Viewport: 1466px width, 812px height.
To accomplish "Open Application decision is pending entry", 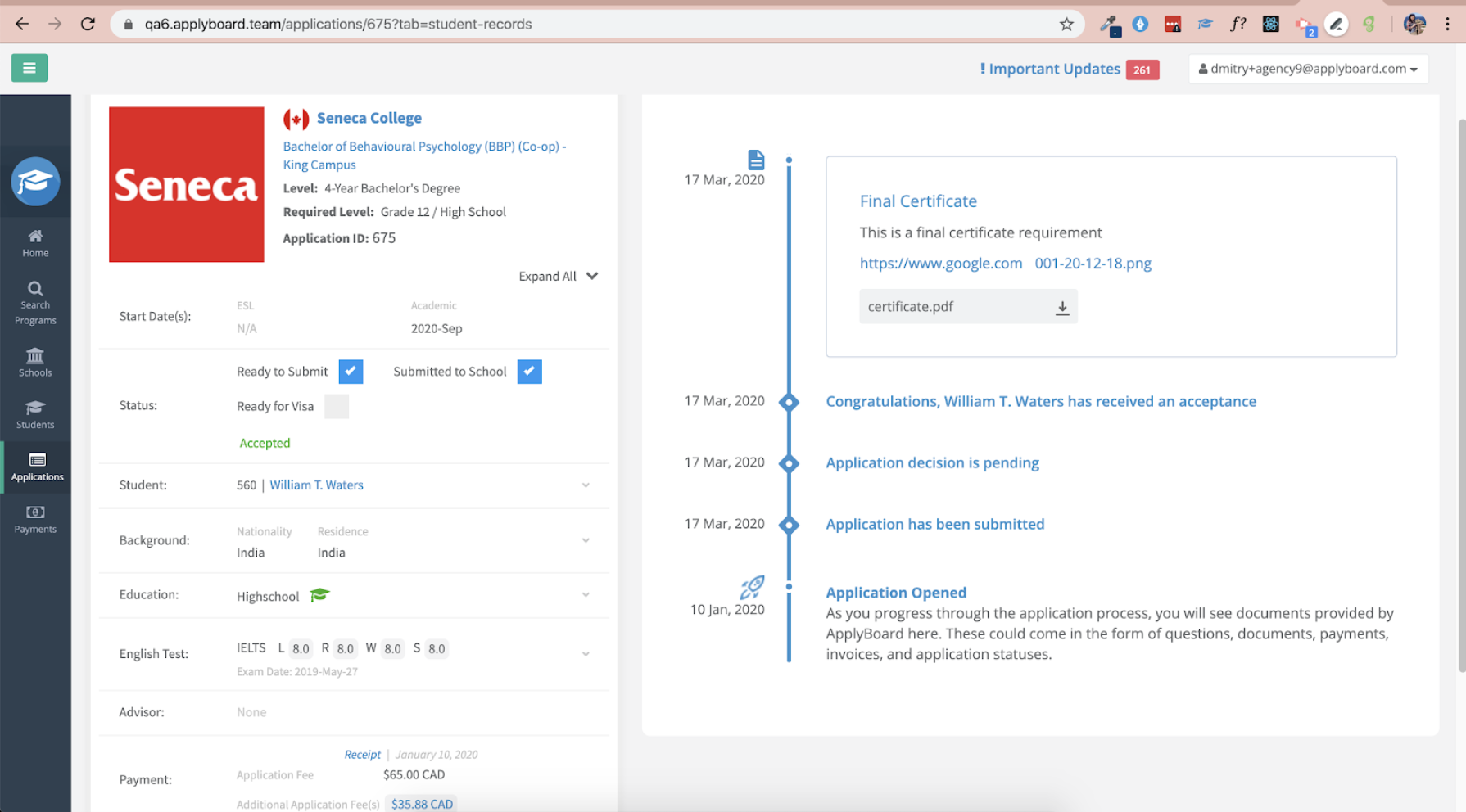I will pyautogui.click(x=932, y=462).
